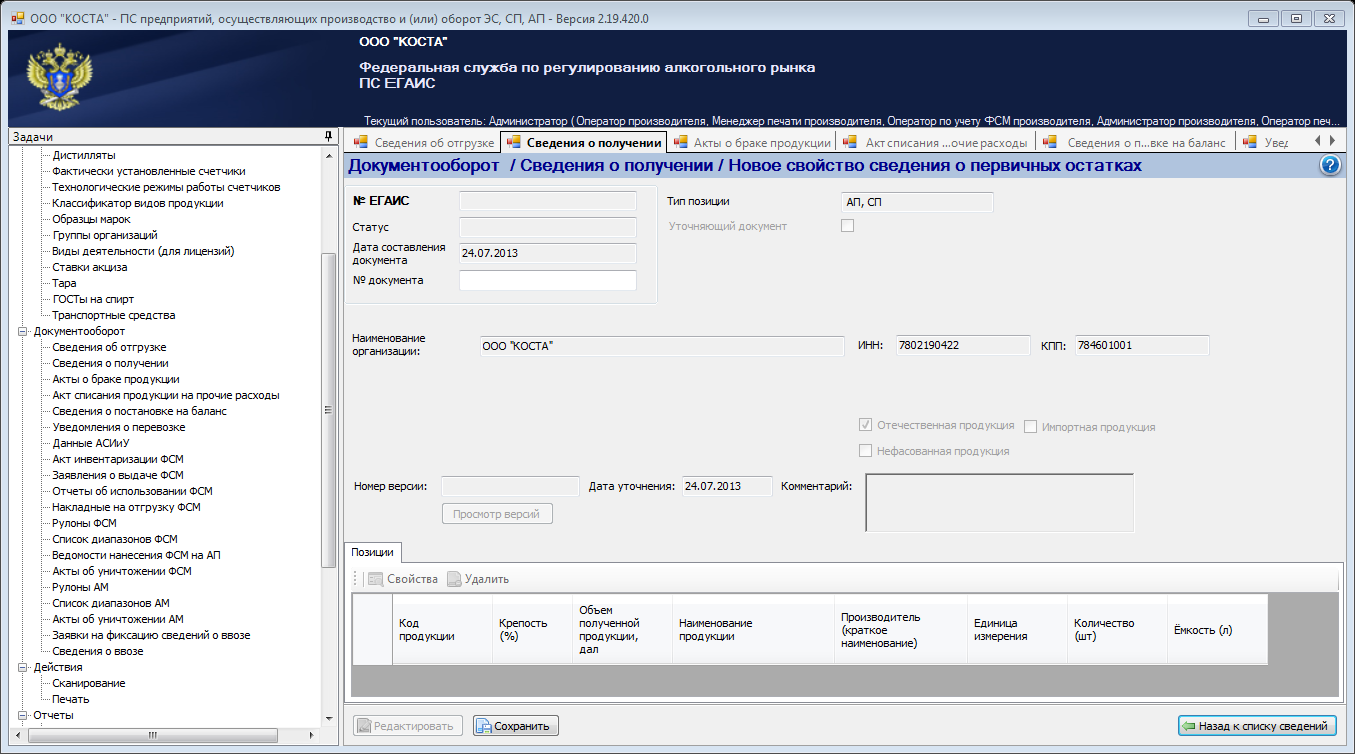Image resolution: width=1355 pixels, height=754 pixels.
Task: Select Сканирование under Действия
Action: click(89, 683)
